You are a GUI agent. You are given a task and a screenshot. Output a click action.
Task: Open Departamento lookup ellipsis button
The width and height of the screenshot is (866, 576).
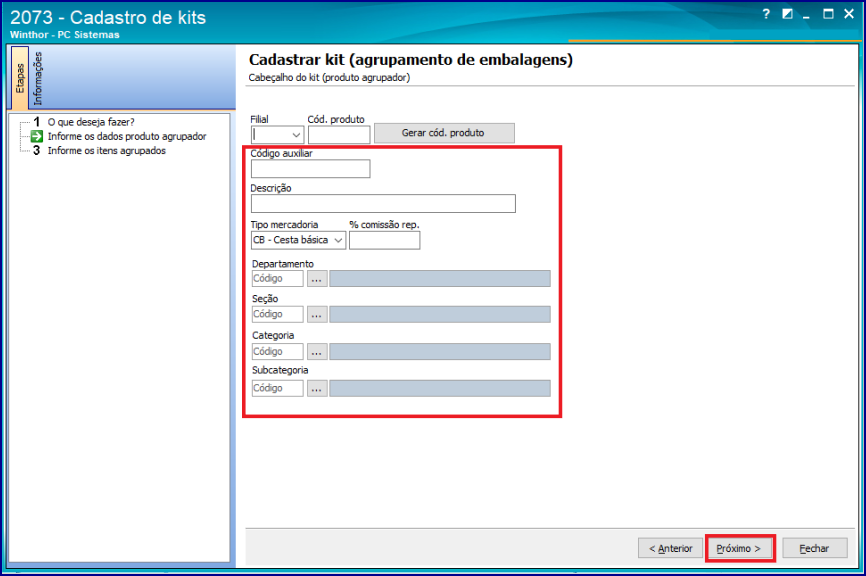(316, 278)
